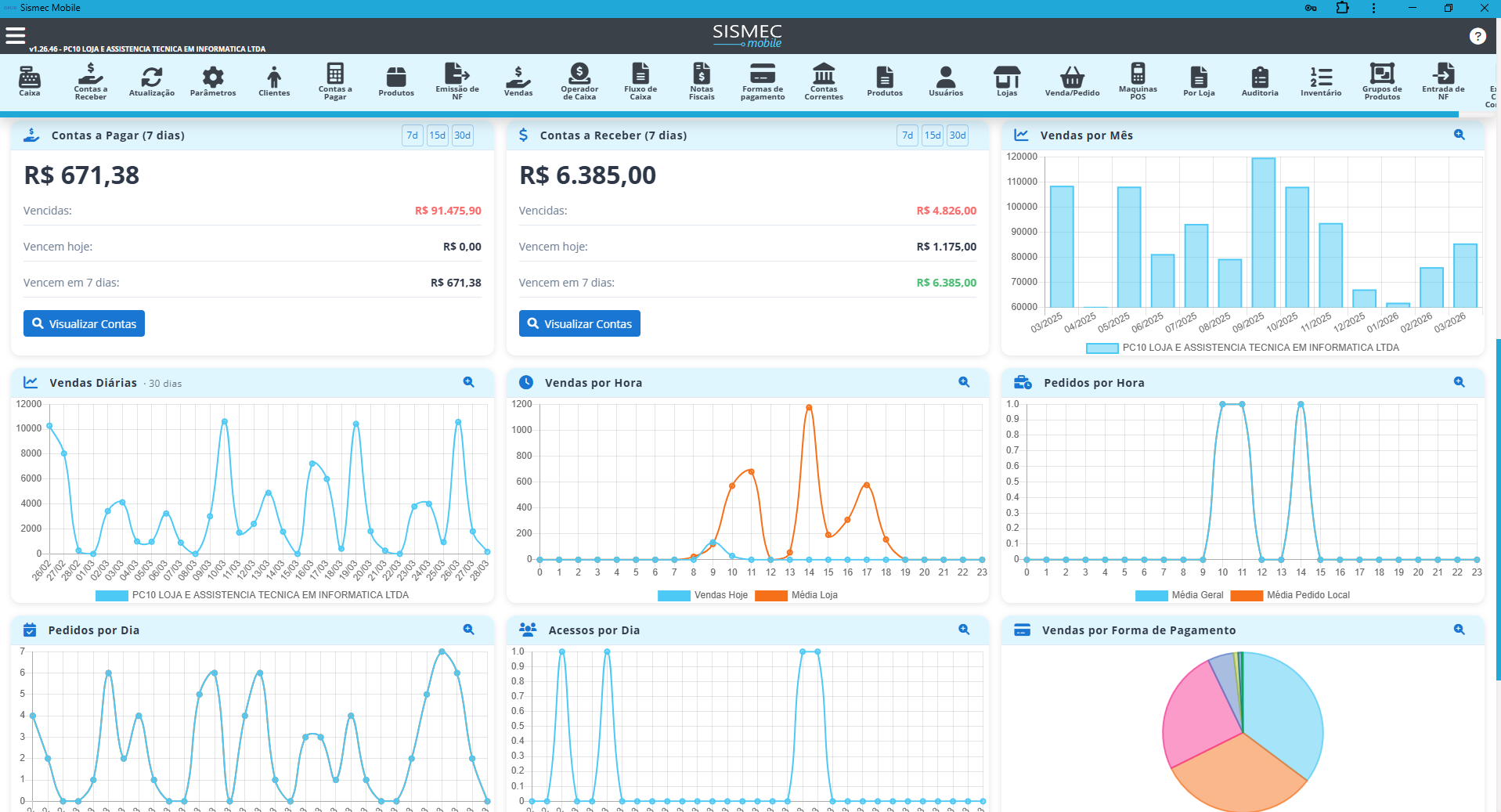Expand the Vendas Diárias chart

tap(468, 382)
